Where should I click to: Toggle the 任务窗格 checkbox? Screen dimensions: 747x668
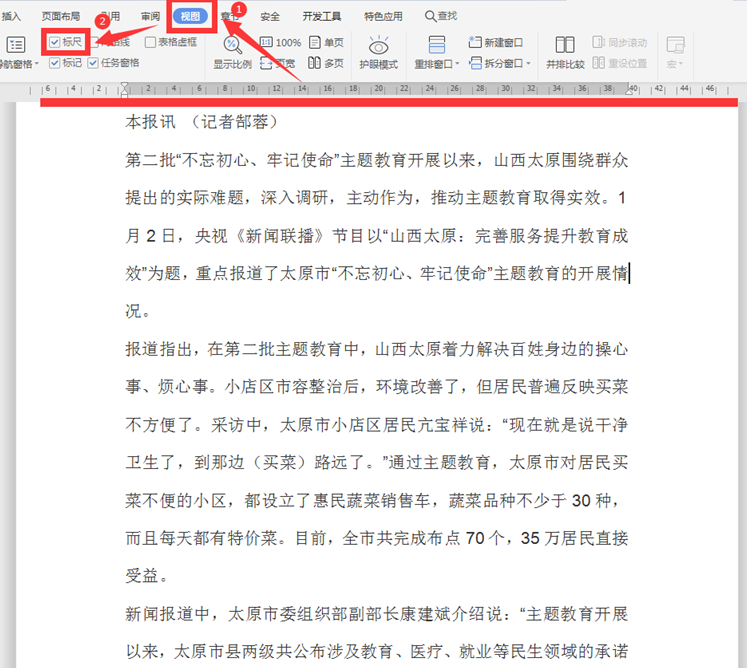93,63
